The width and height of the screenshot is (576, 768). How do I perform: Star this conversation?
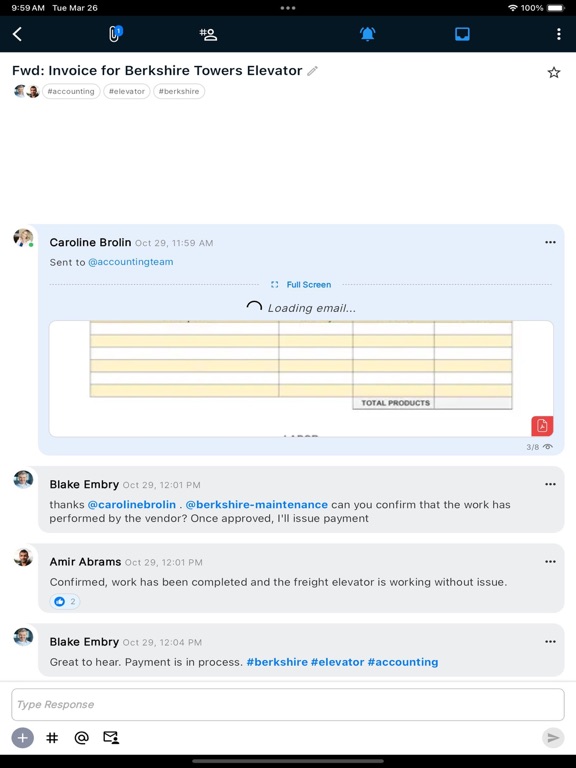pos(553,72)
